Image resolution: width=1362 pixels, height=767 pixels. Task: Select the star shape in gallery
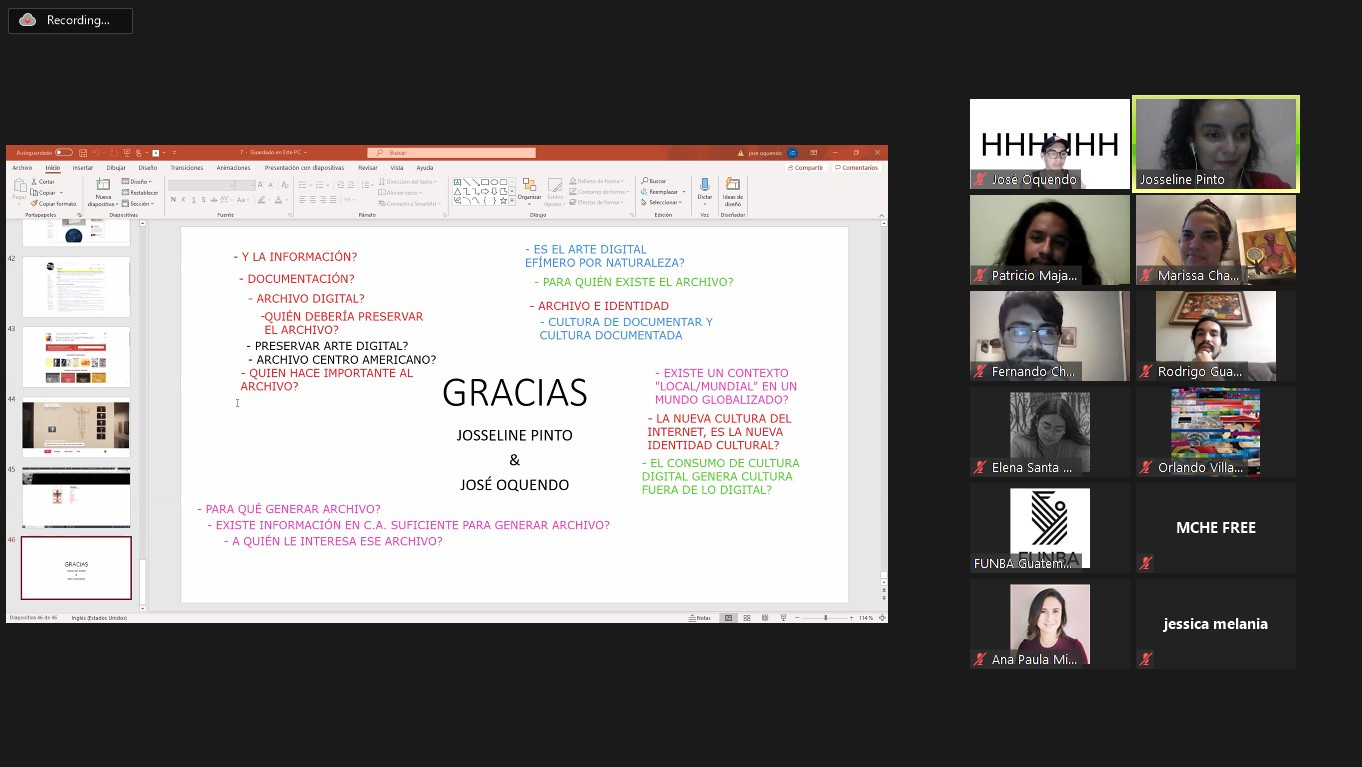pos(503,201)
